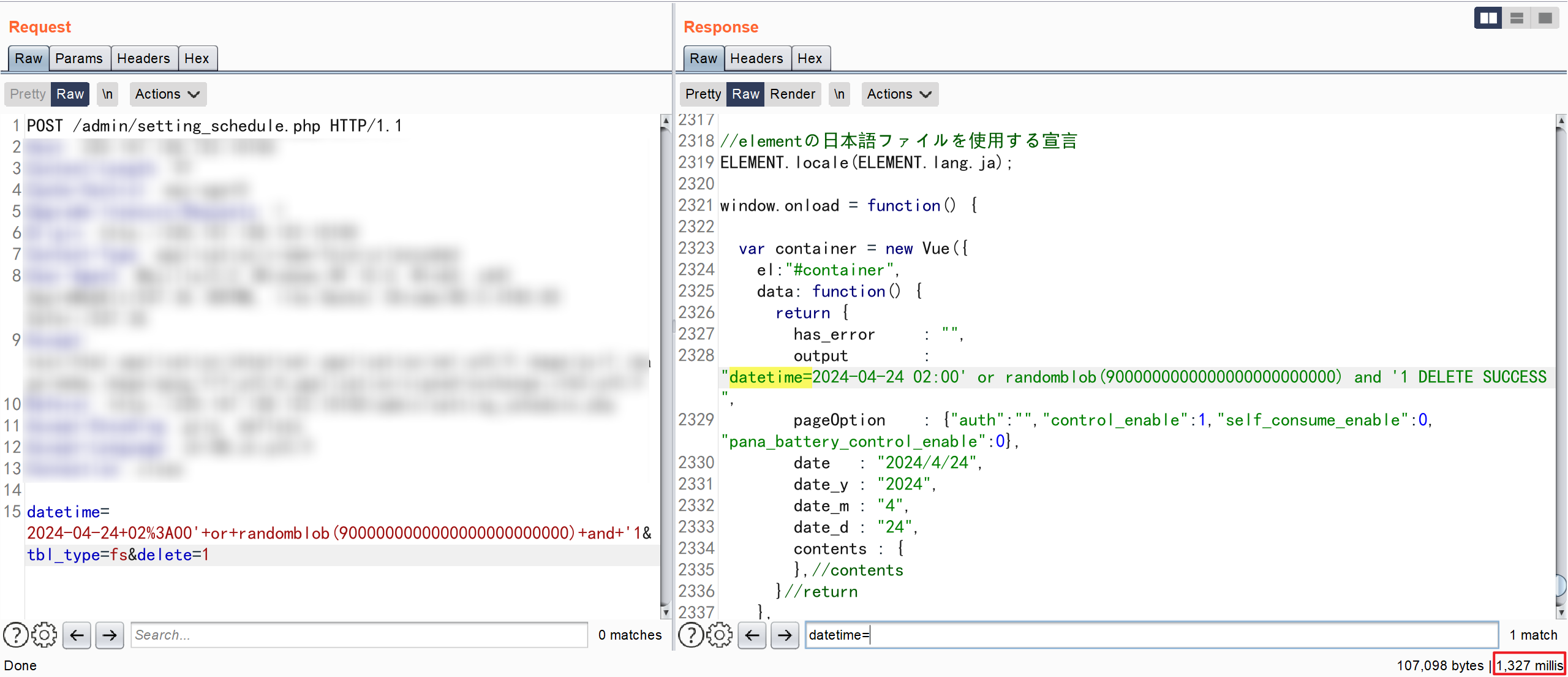Image resolution: width=1568 pixels, height=677 pixels.
Task: Open Response Actions dropdown
Action: [x=899, y=94]
